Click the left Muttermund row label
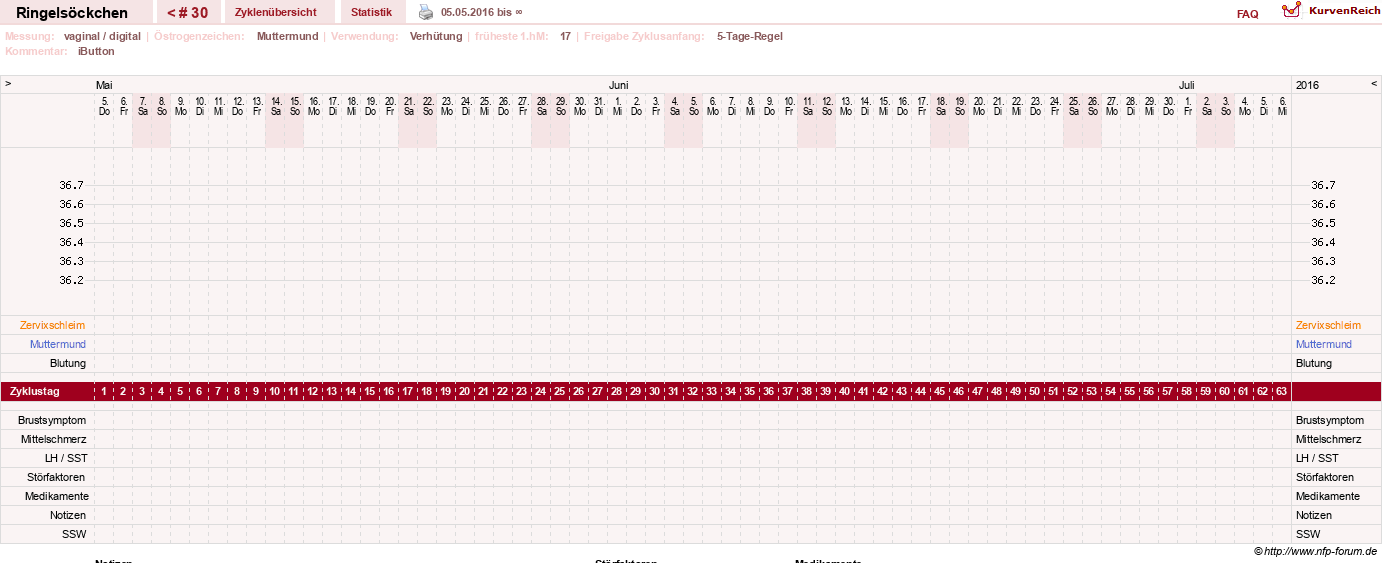This screenshot has width=1382, height=563. tap(58, 344)
